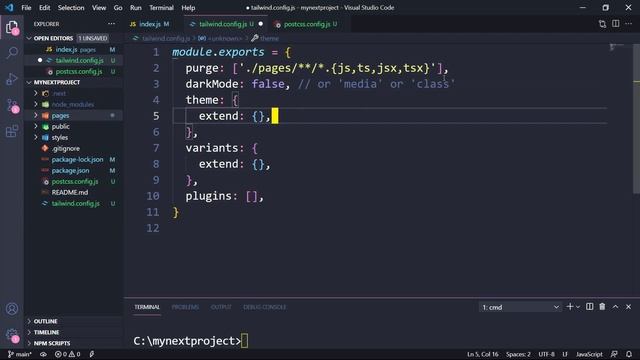Collapse the Open Editors section
This screenshot has height=360, width=640.
coord(29,38)
